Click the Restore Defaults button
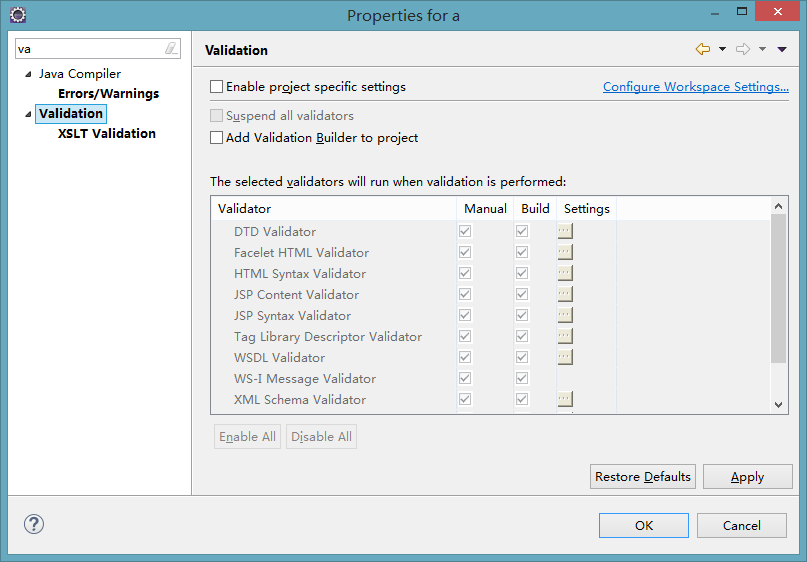 pyautogui.click(x=642, y=476)
